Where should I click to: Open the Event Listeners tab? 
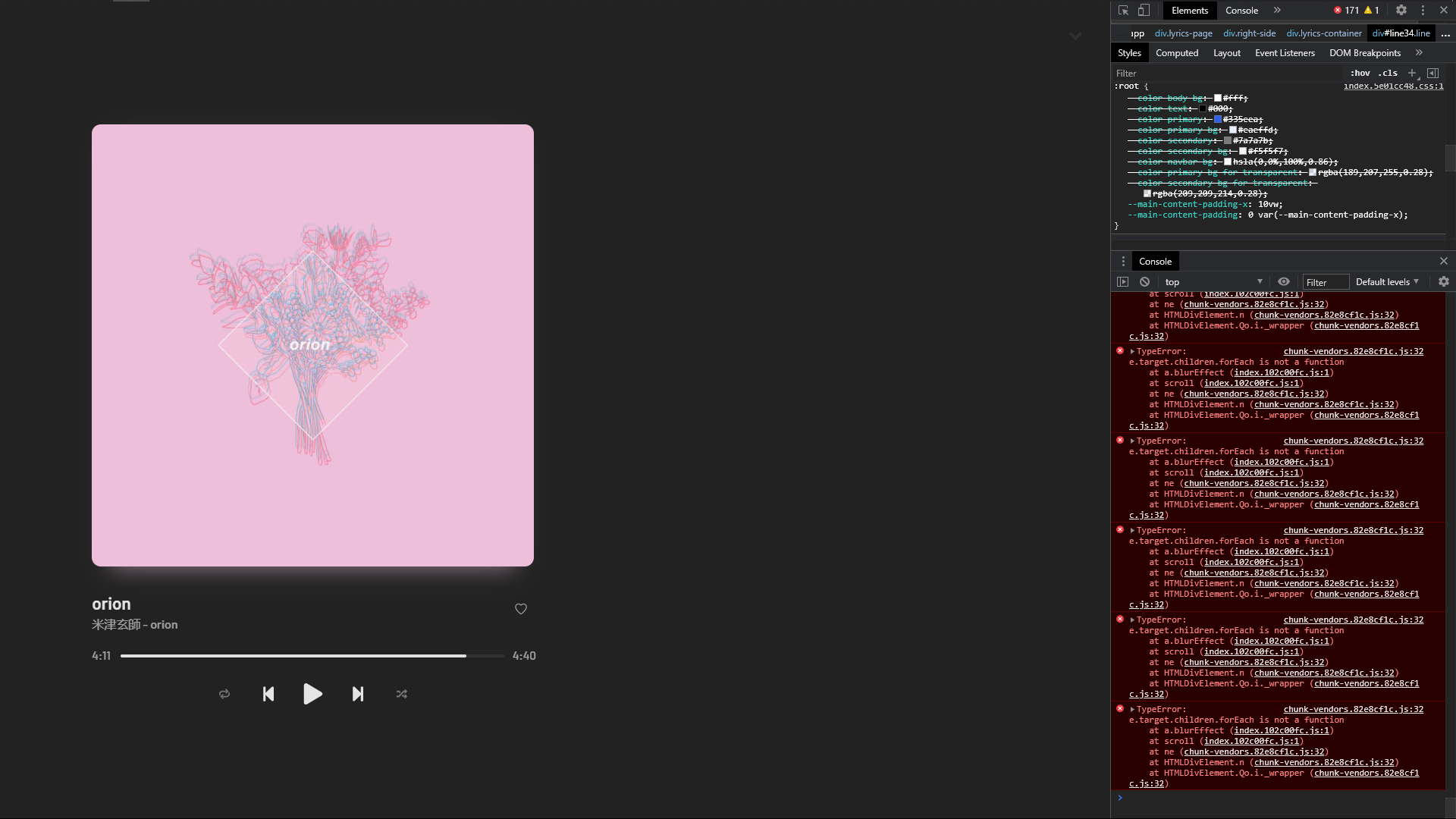pyautogui.click(x=1285, y=53)
